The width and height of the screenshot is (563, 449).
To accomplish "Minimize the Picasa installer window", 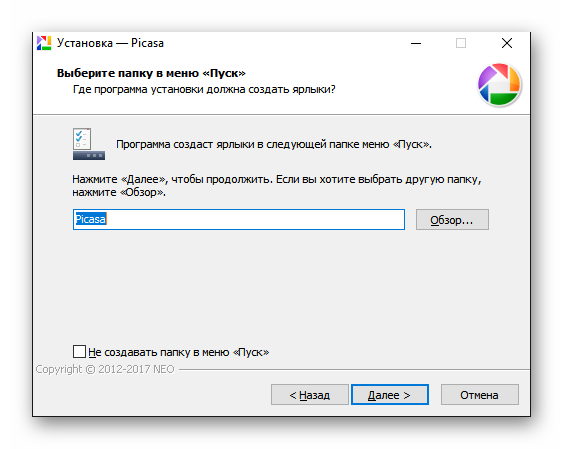I will click(416, 43).
